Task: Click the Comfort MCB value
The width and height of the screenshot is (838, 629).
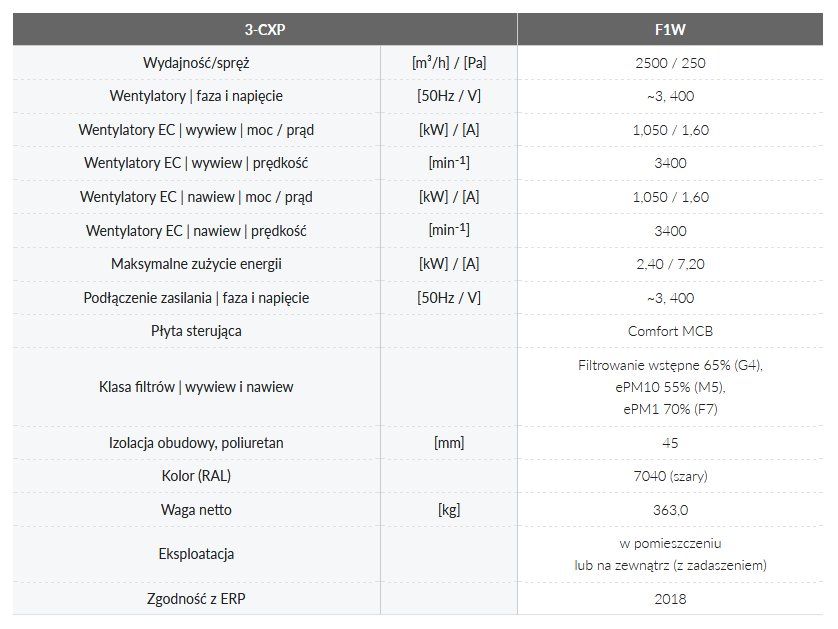Action: click(x=670, y=331)
